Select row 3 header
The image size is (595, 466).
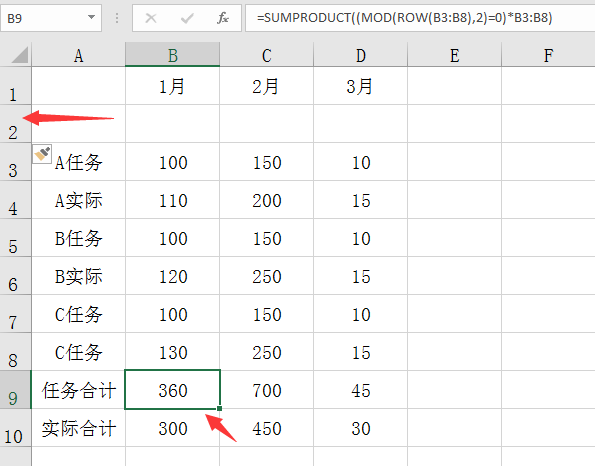point(16,162)
